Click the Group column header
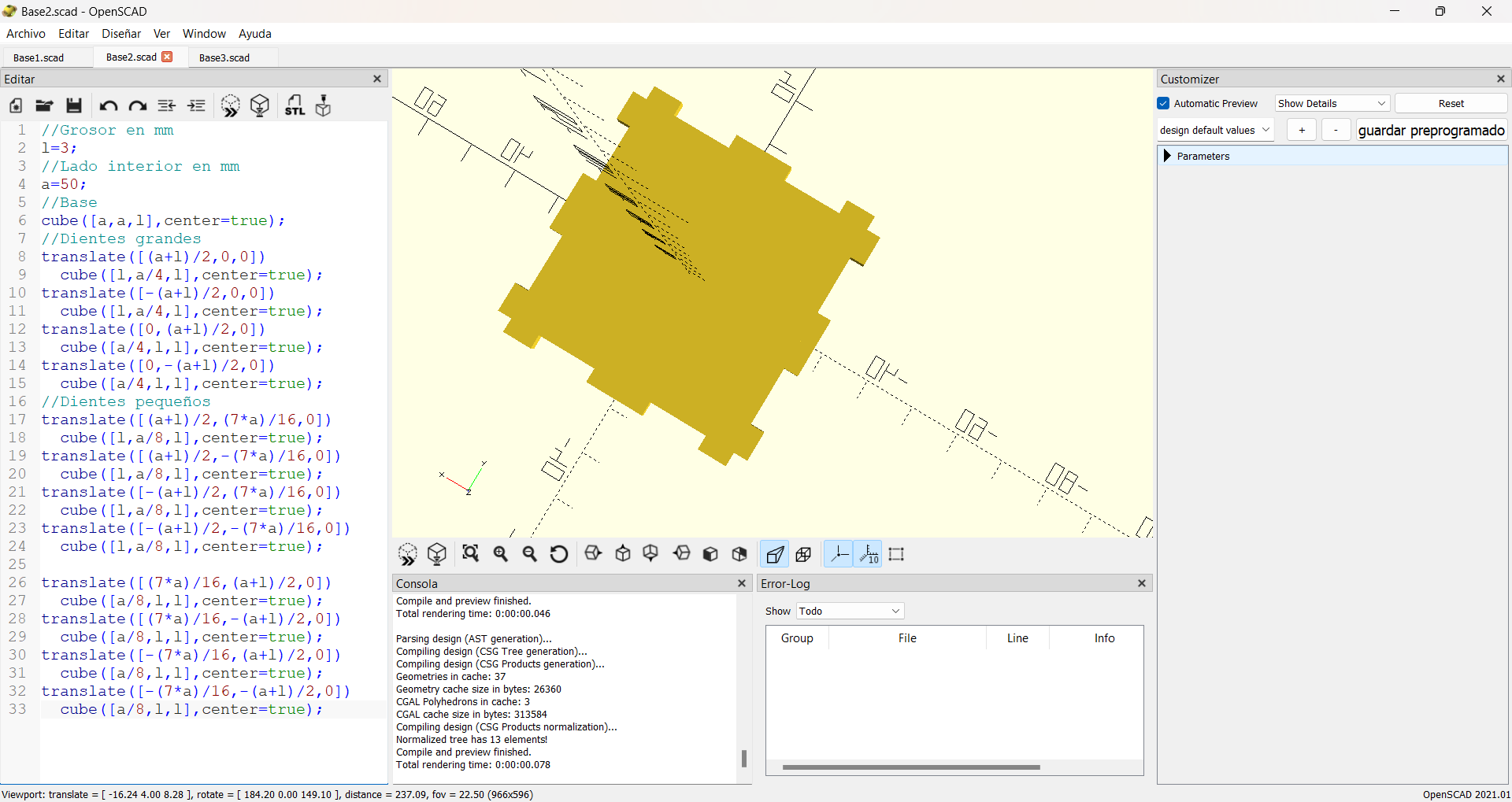 (x=797, y=638)
